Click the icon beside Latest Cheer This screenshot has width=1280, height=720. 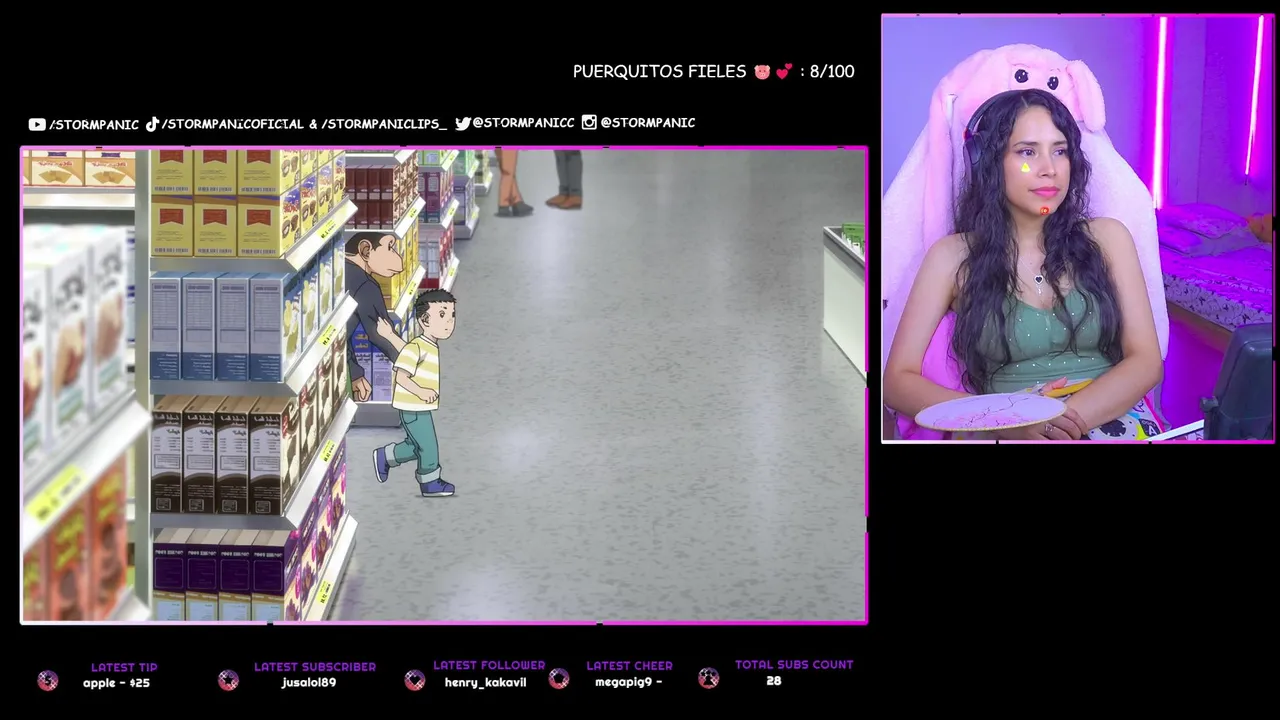(x=559, y=679)
